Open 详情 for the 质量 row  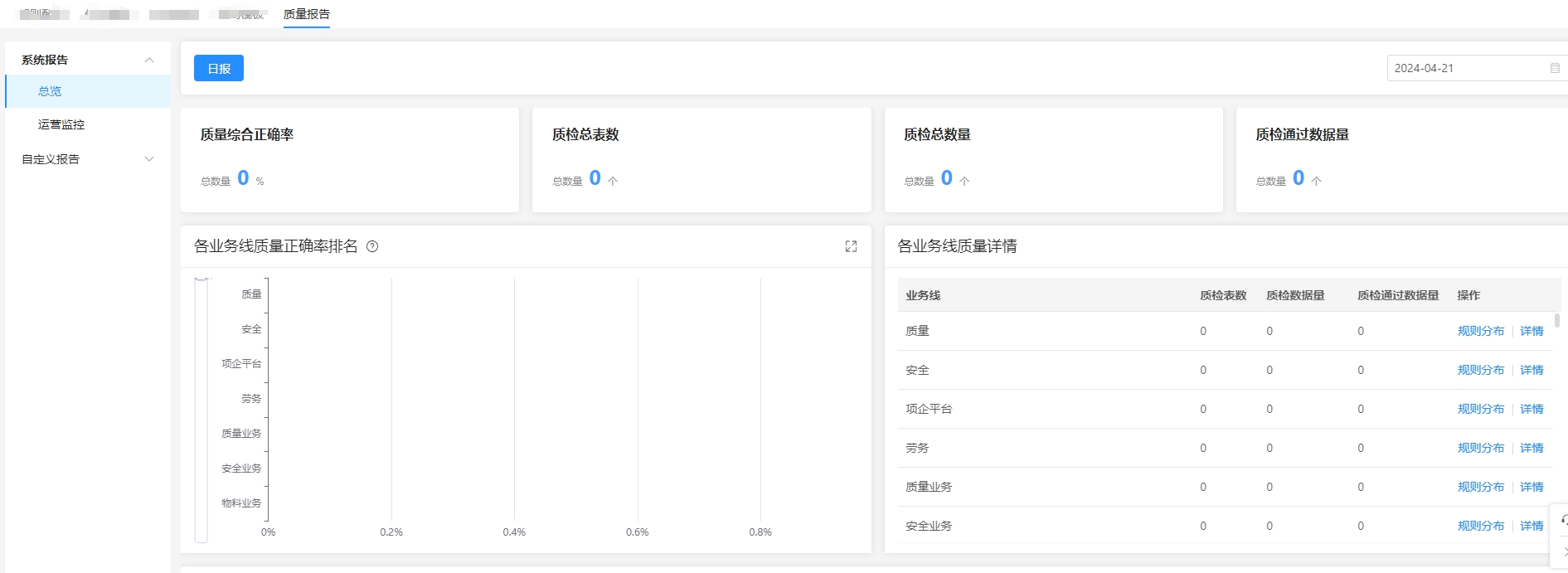tap(1532, 331)
